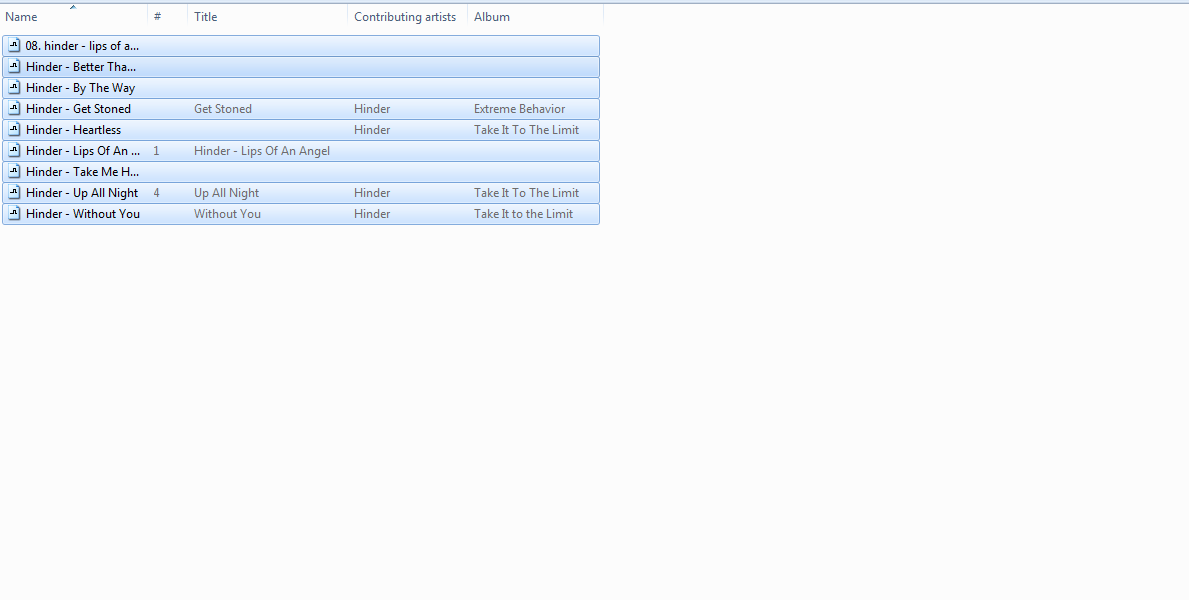Click track number 4 in Up All Night row

(x=156, y=193)
